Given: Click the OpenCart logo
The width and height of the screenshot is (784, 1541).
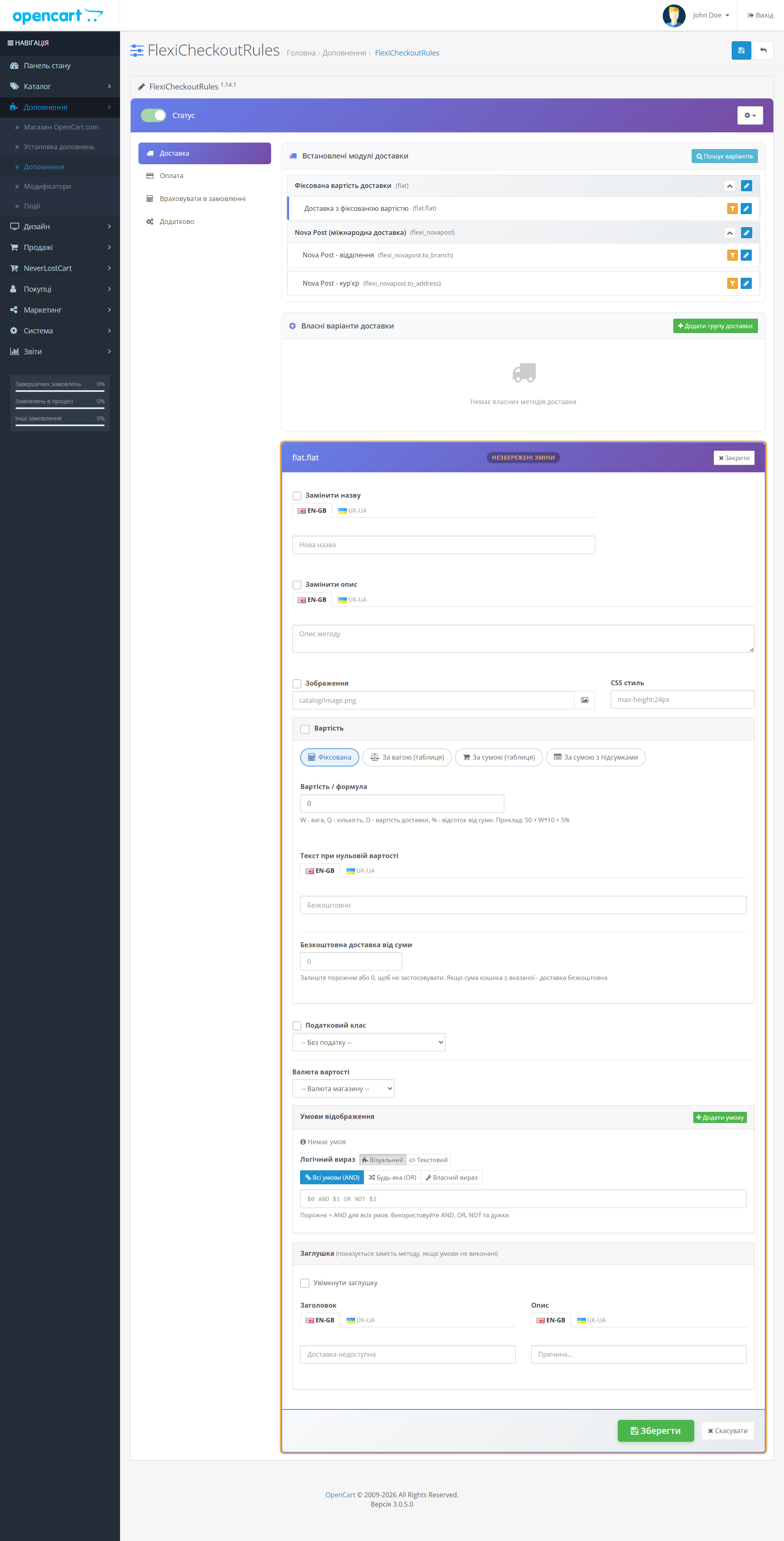Looking at the screenshot, I should coord(58,16).
